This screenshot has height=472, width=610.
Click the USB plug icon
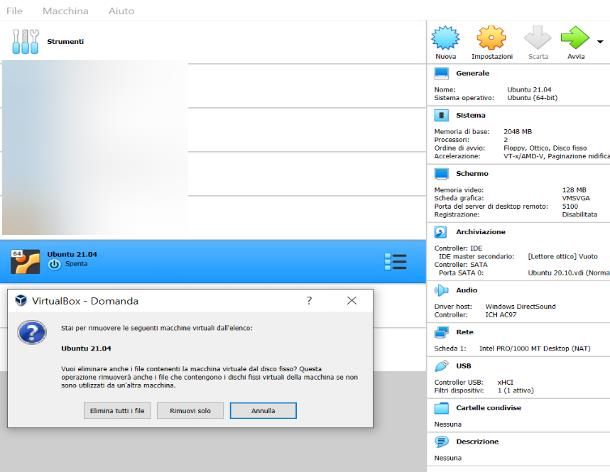[x=441, y=366]
